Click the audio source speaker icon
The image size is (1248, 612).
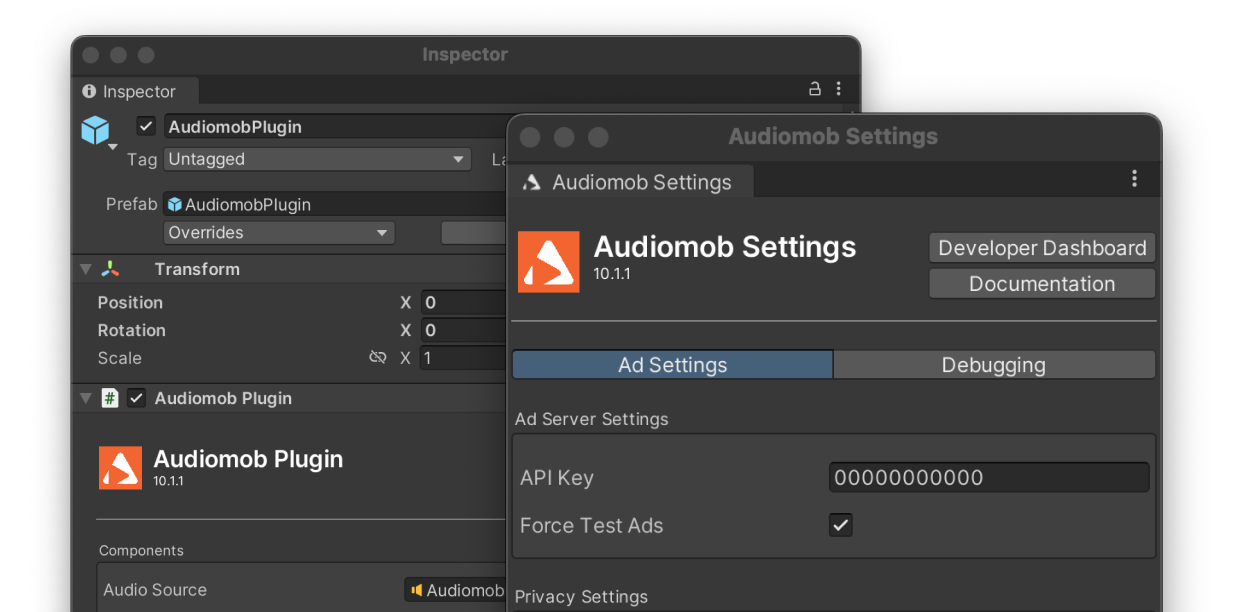click(416, 590)
